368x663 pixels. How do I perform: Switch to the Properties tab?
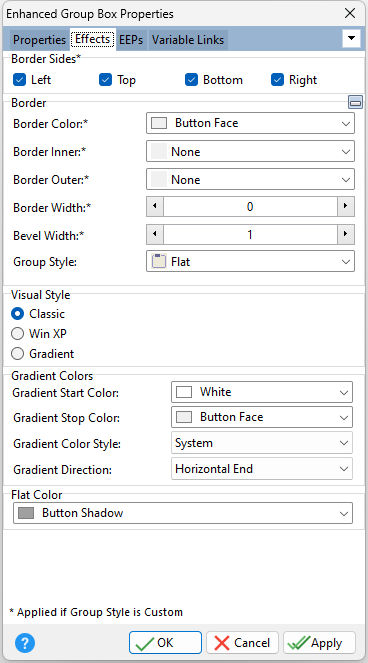(x=39, y=40)
